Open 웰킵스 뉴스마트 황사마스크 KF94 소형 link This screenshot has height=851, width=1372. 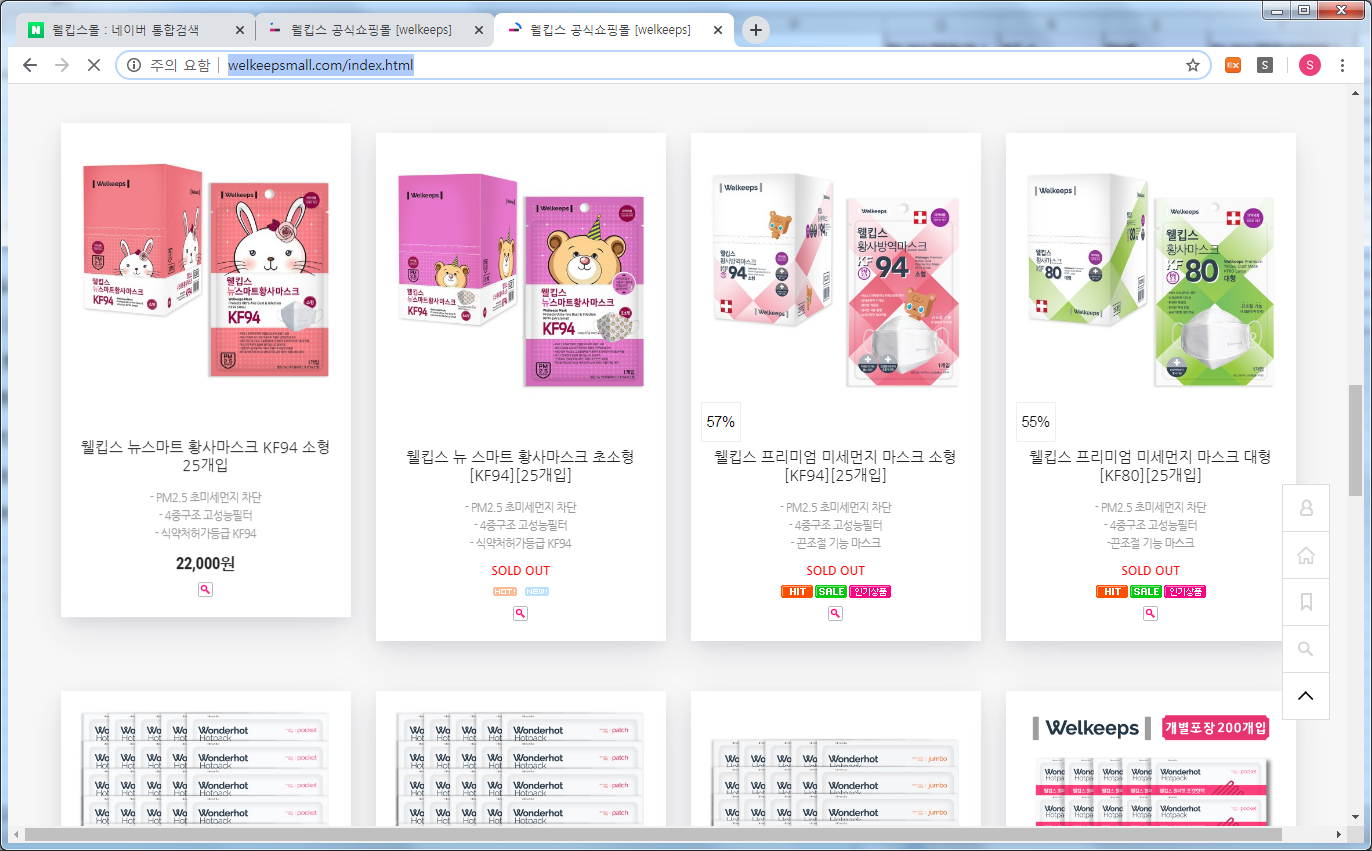[206, 456]
